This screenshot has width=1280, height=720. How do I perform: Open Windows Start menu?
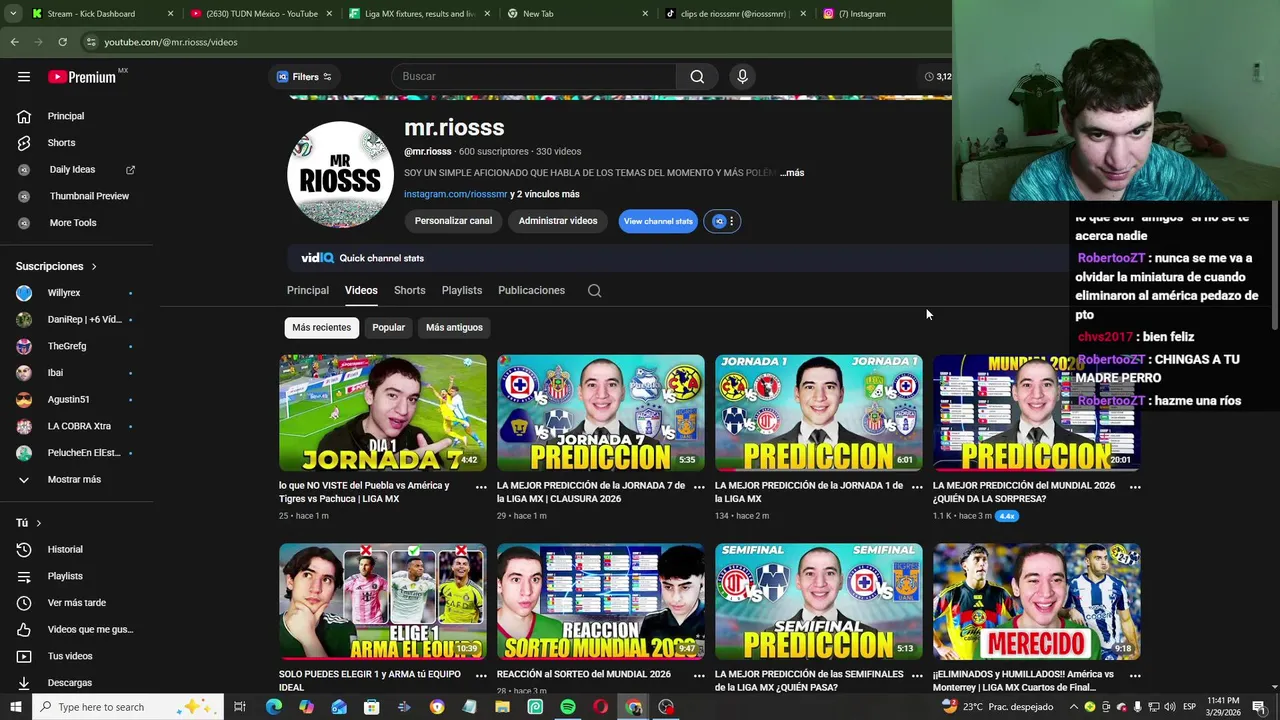[x=15, y=707]
